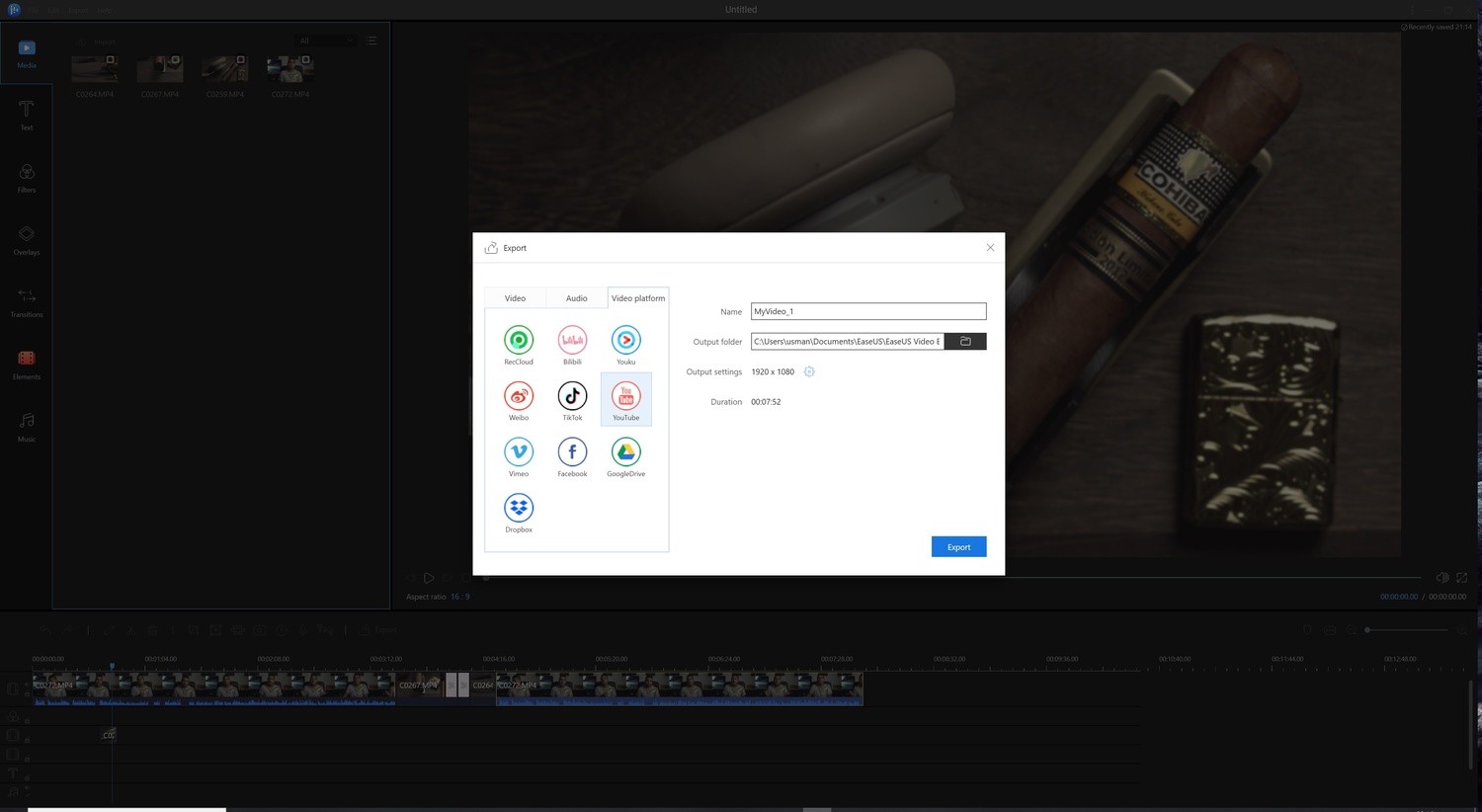Click the 00:01:04.00 timeline ruler label
This screenshot has height=812, width=1482.
(161, 659)
